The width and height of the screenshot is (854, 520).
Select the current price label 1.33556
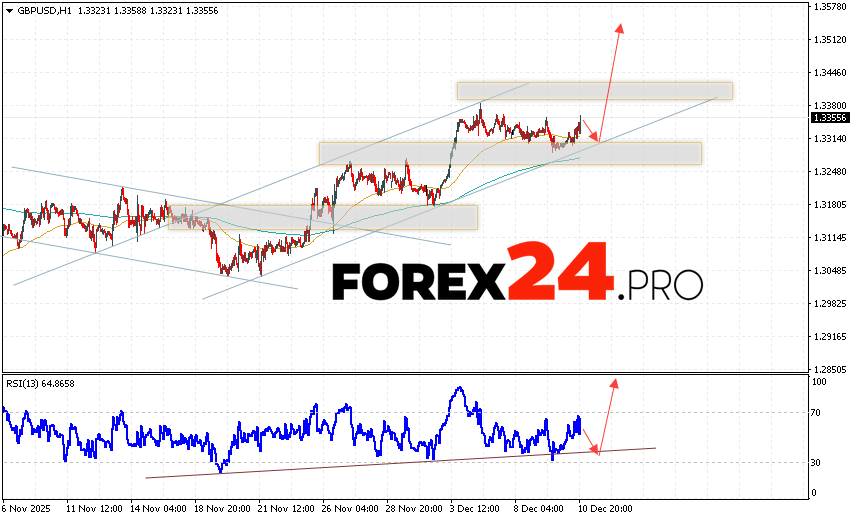830,118
